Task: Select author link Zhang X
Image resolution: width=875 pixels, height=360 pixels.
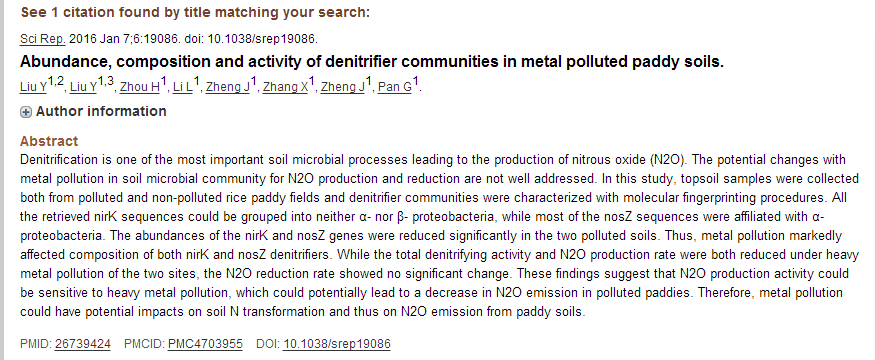Action: pyautogui.click(x=285, y=87)
